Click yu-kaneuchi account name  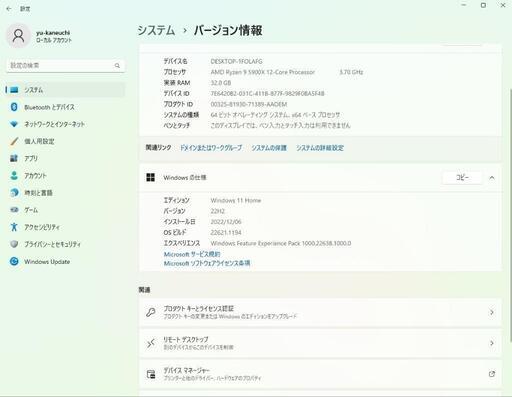click(x=53, y=33)
